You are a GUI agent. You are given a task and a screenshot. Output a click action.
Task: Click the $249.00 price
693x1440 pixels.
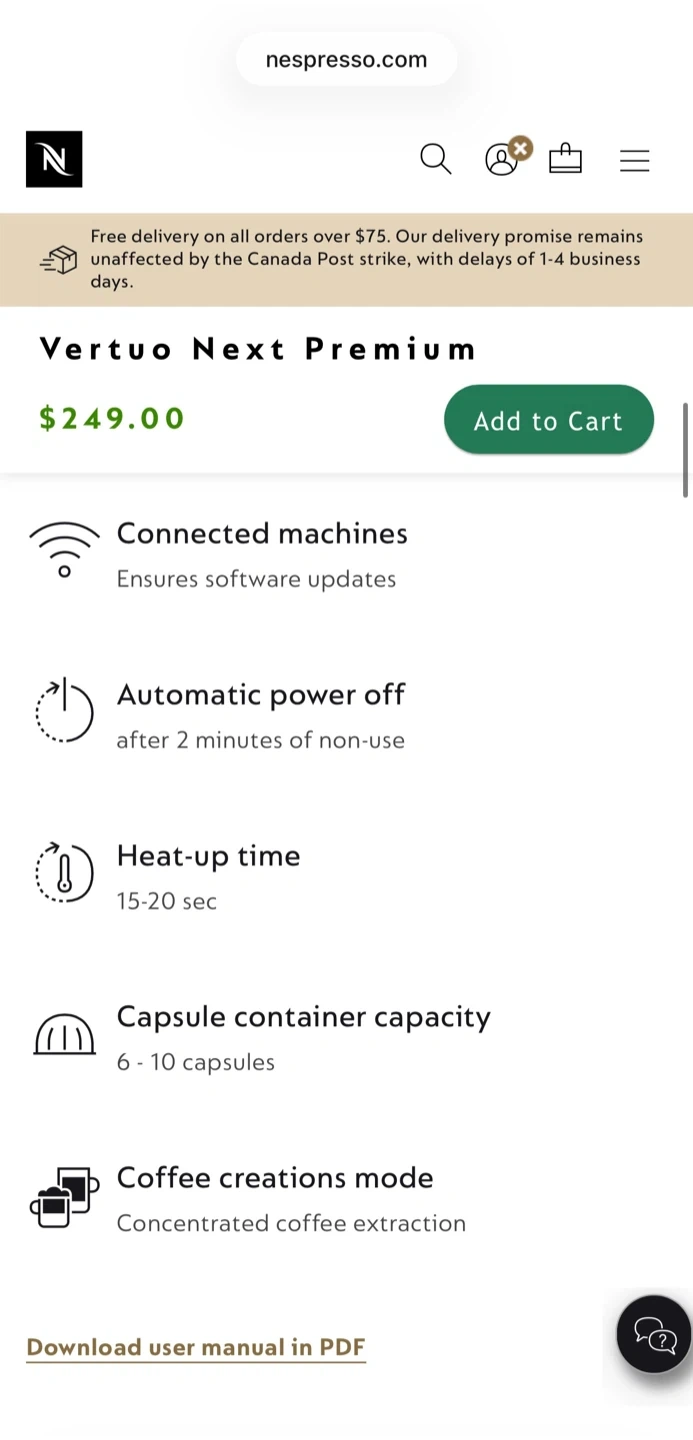pos(112,418)
